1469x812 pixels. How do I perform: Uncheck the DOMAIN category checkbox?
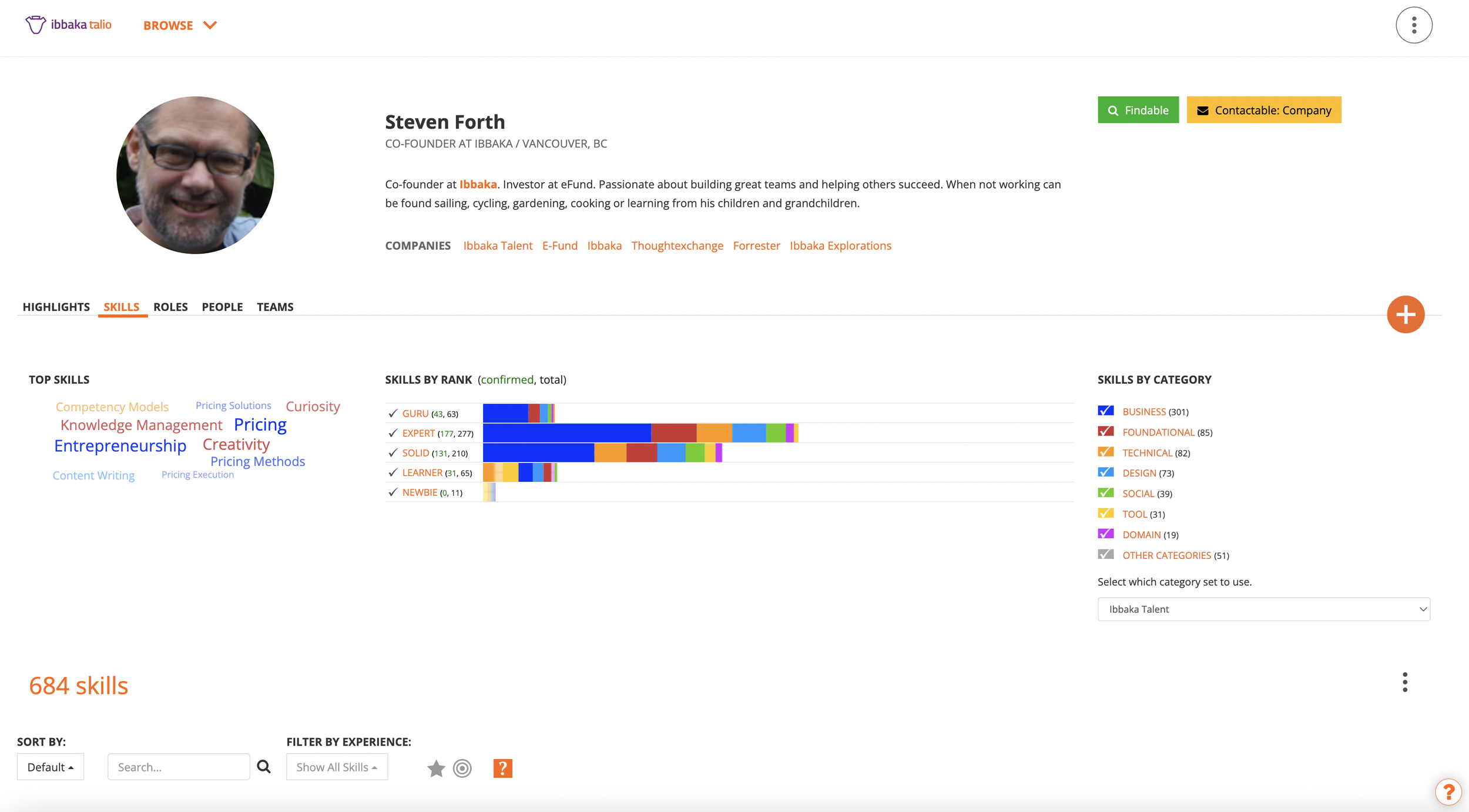pos(1106,533)
